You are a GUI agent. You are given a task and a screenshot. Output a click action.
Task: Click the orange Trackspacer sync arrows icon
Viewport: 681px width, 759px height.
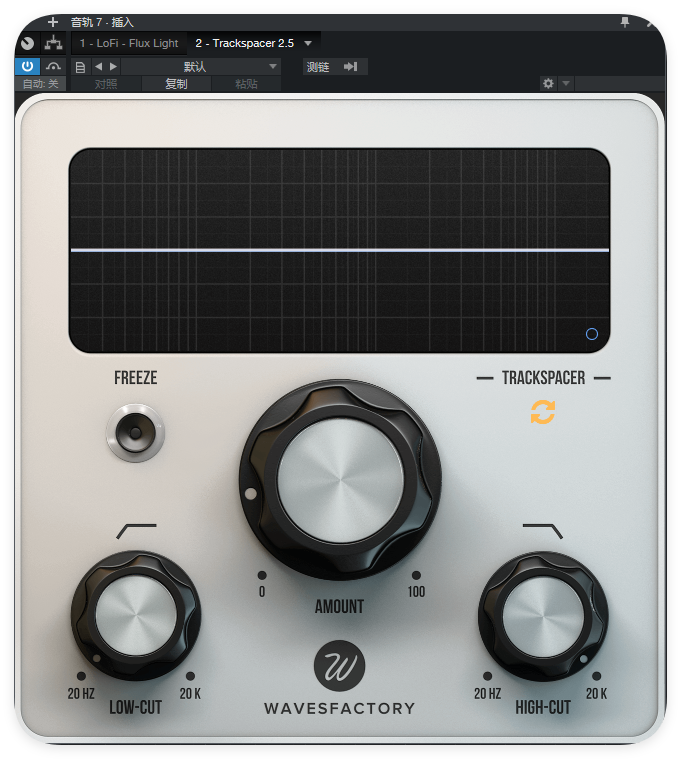click(543, 412)
